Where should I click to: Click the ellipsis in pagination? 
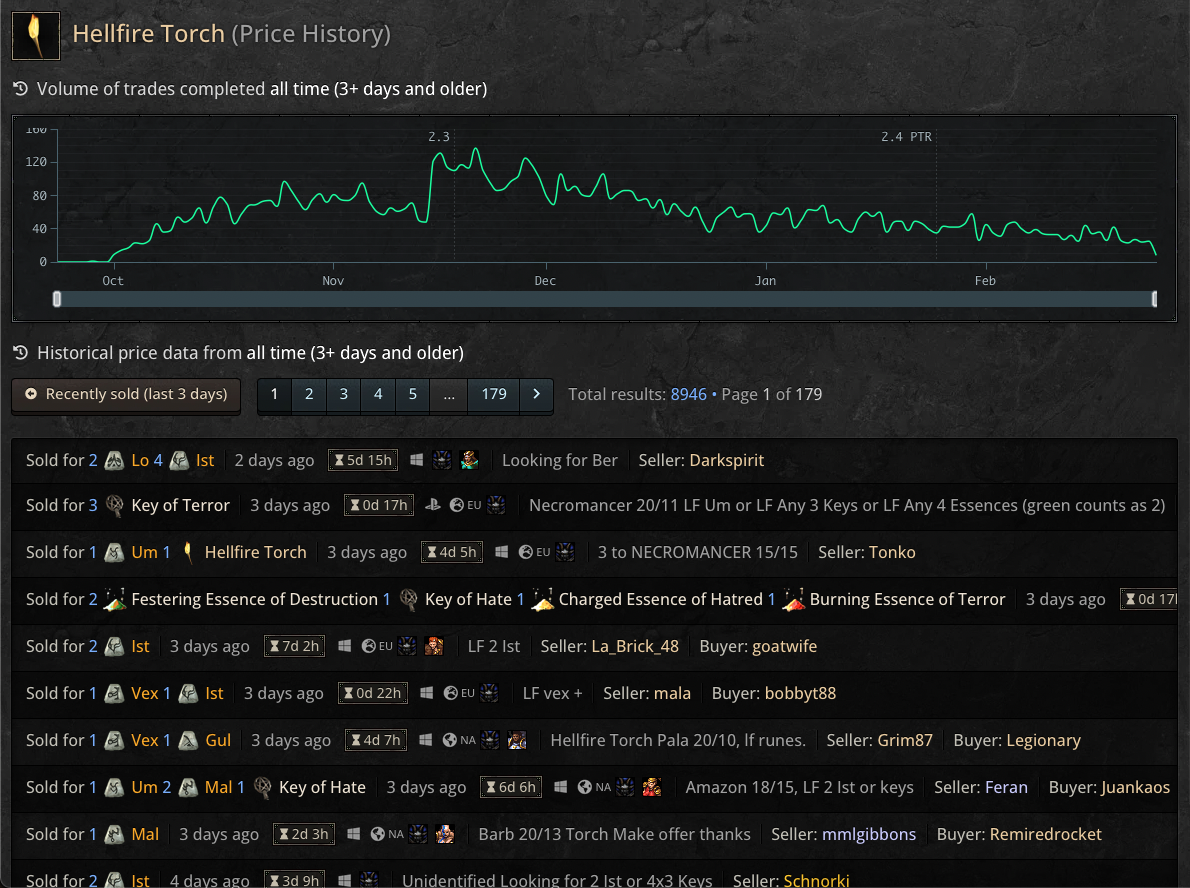[449, 395]
